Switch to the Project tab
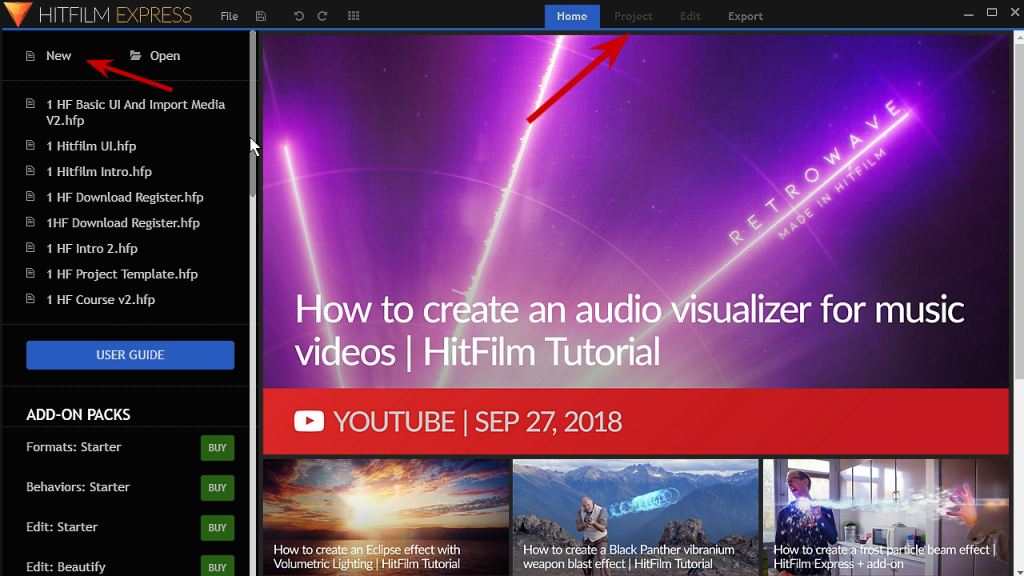 (x=633, y=16)
